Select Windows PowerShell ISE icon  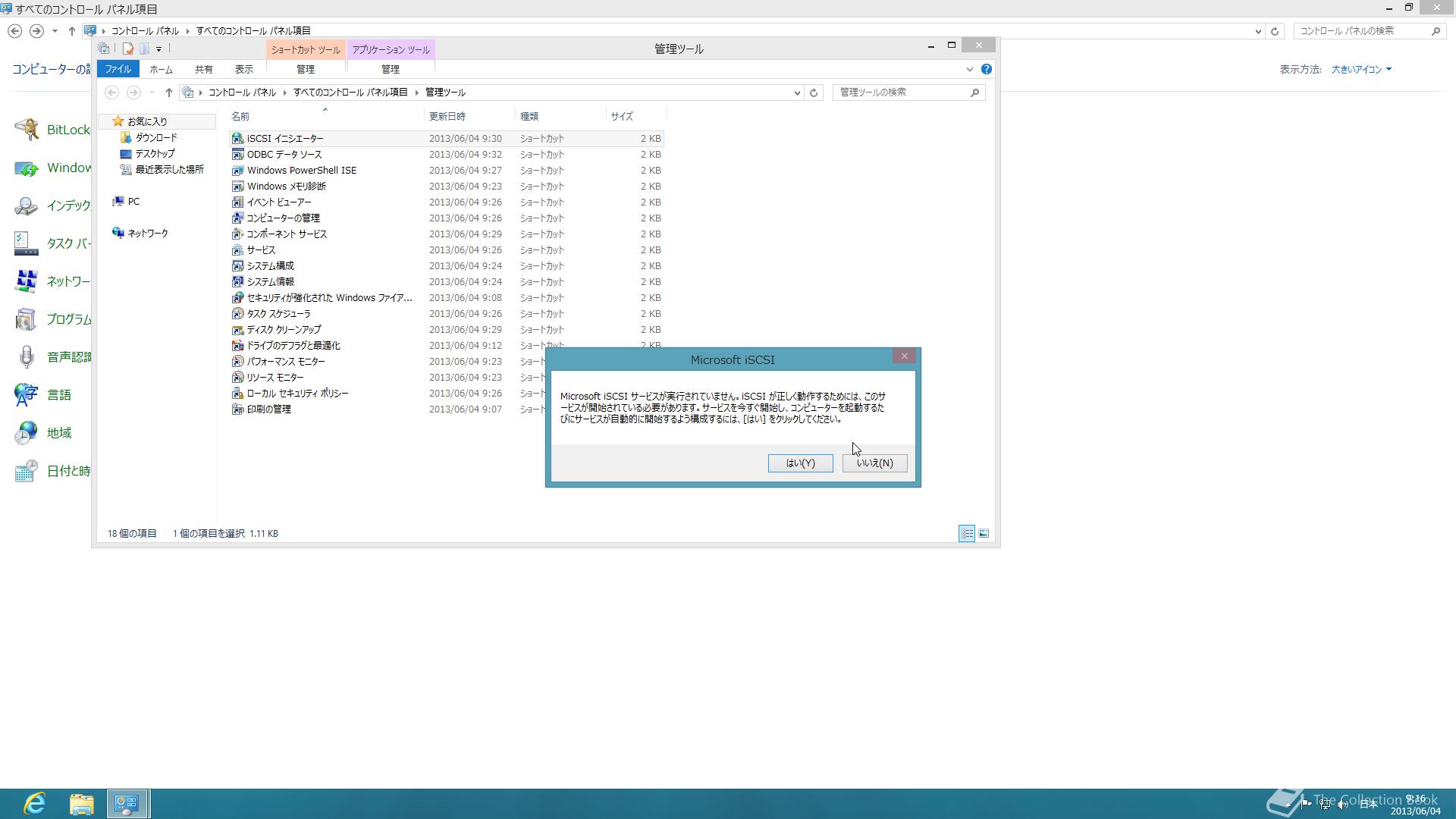pyautogui.click(x=237, y=170)
